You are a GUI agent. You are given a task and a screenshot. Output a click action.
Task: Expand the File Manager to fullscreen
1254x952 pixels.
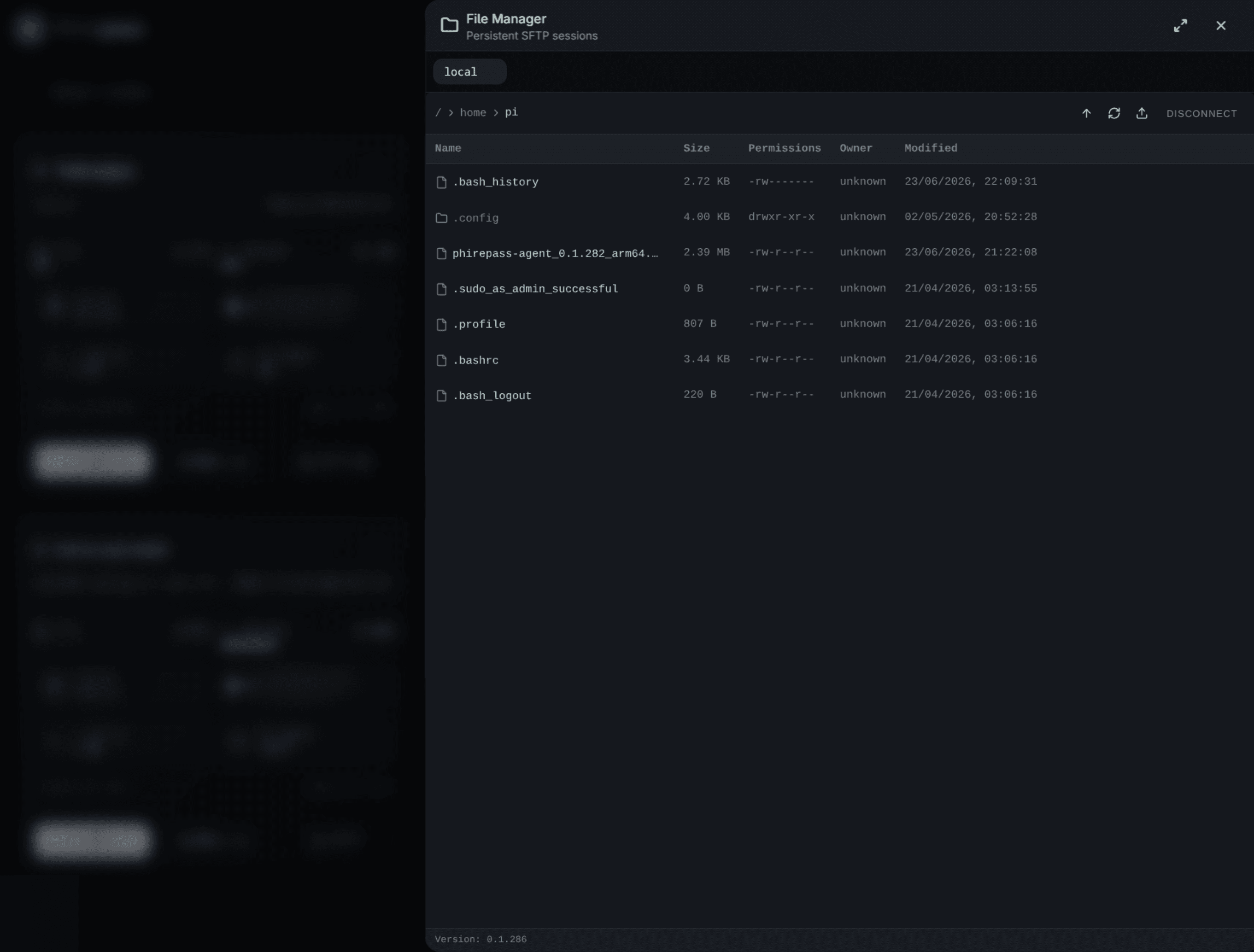(1180, 25)
